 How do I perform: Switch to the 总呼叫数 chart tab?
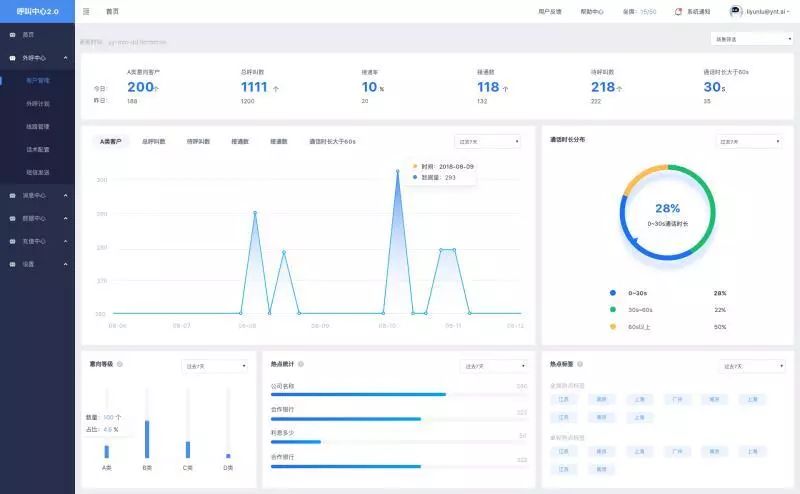pyautogui.click(x=154, y=141)
